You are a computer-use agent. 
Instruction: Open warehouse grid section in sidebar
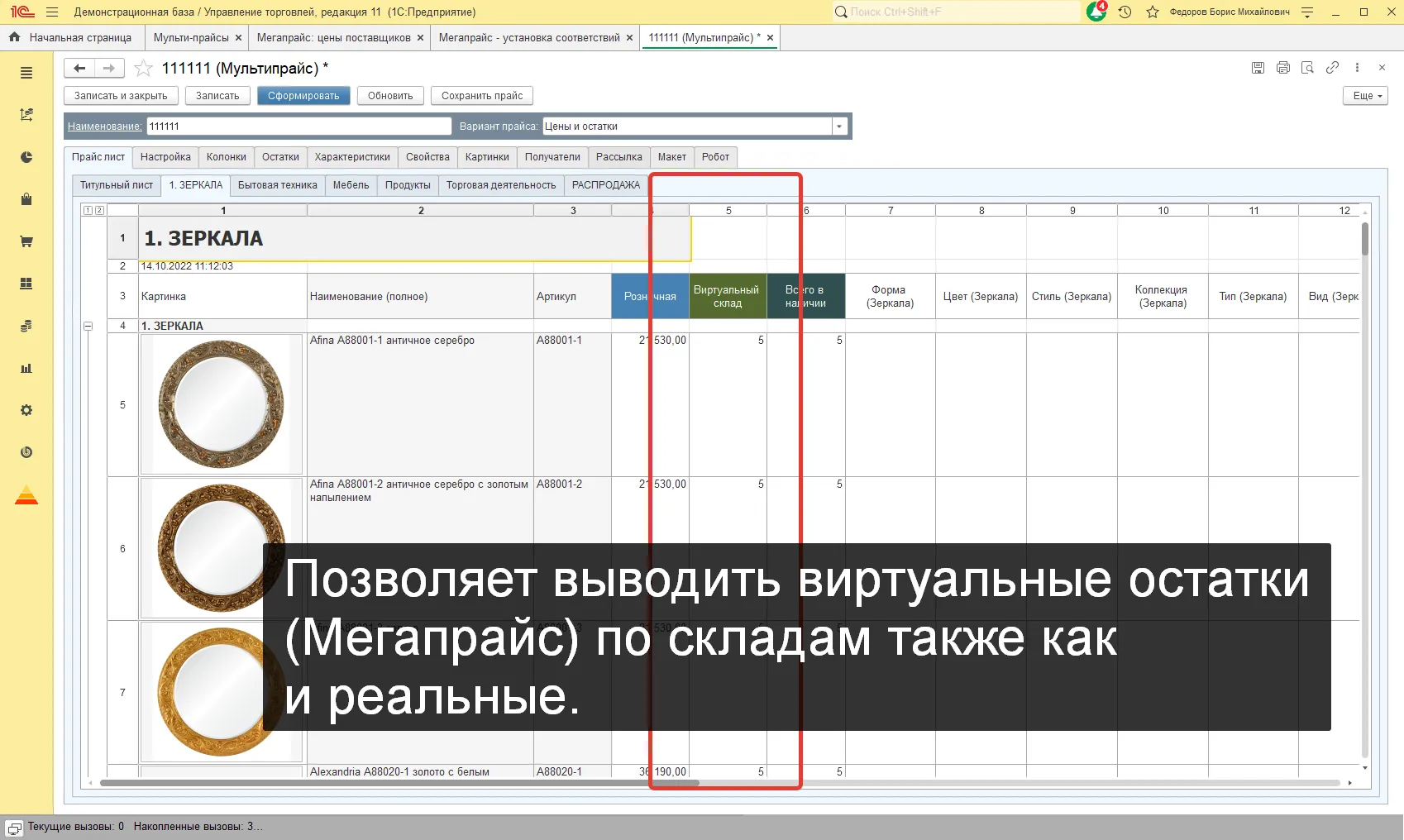(x=26, y=284)
